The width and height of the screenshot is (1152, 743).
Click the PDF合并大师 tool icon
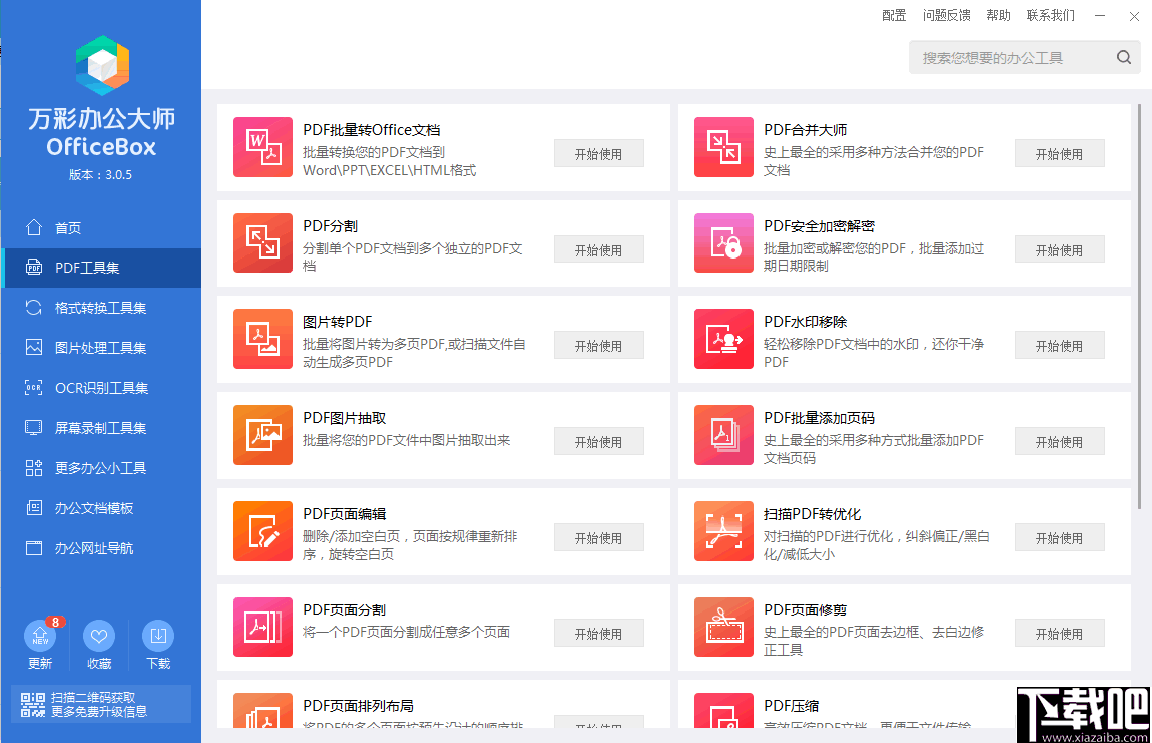tap(723, 147)
